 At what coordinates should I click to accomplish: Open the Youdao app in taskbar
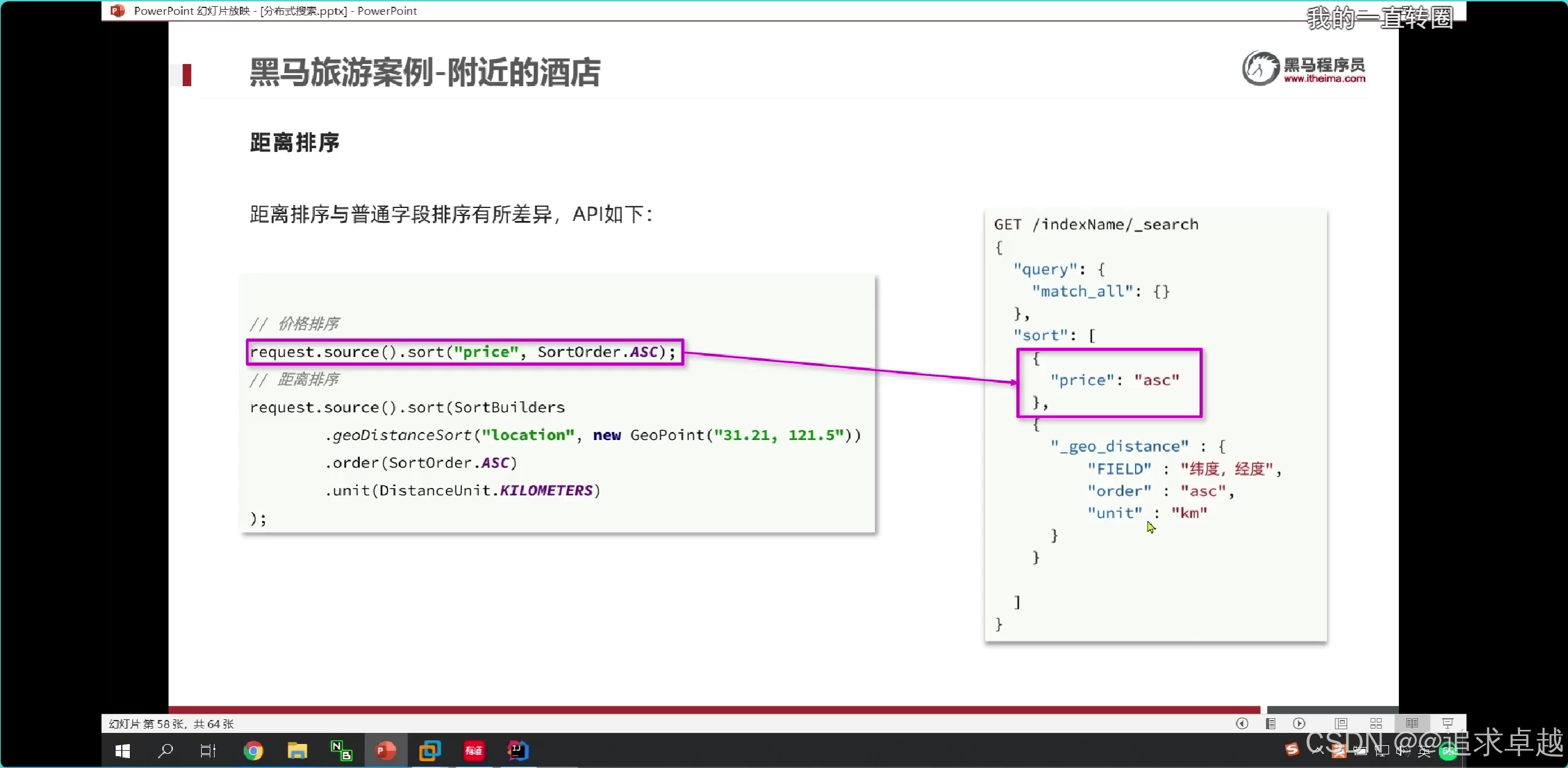click(474, 751)
